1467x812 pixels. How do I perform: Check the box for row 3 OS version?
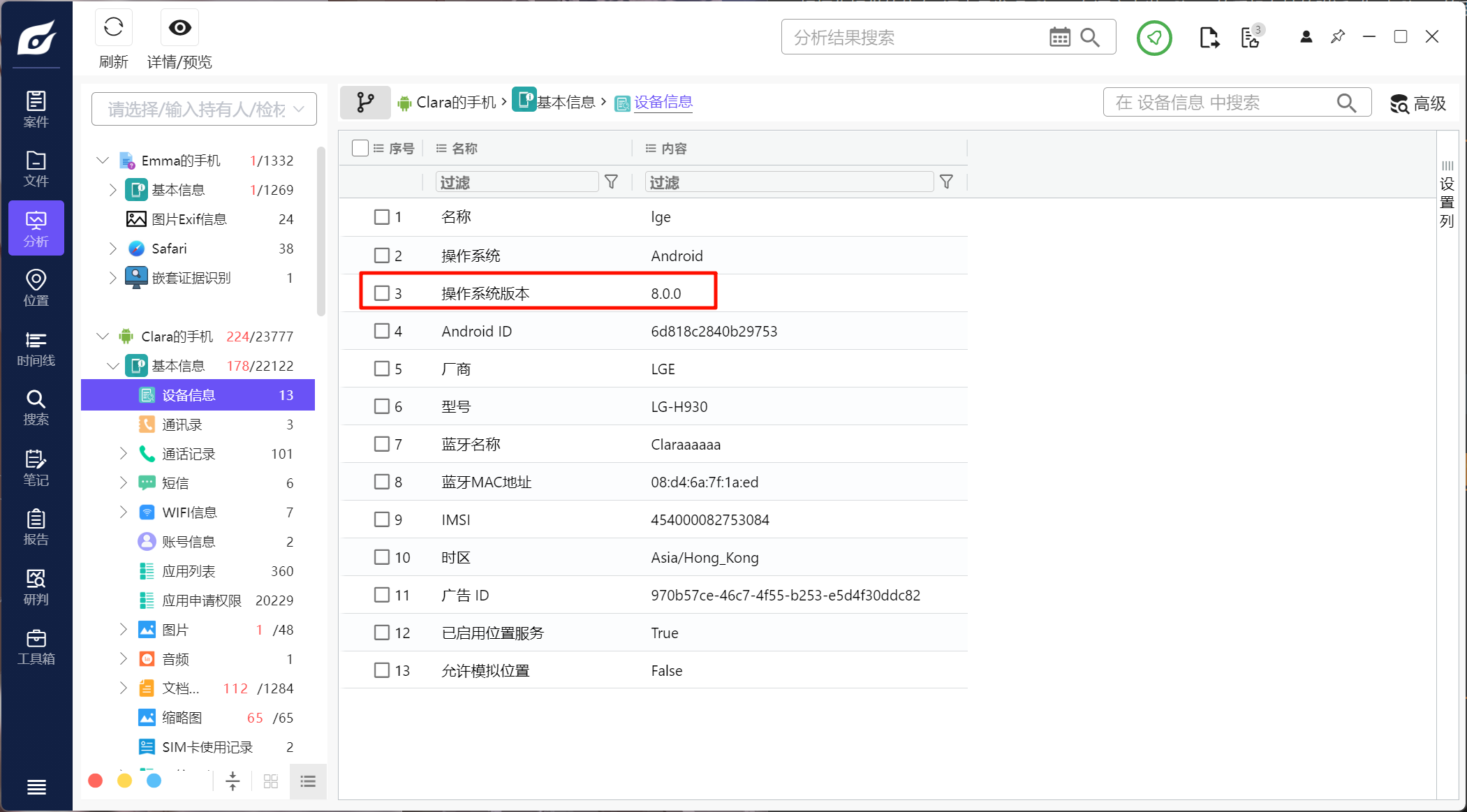[382, 293]
